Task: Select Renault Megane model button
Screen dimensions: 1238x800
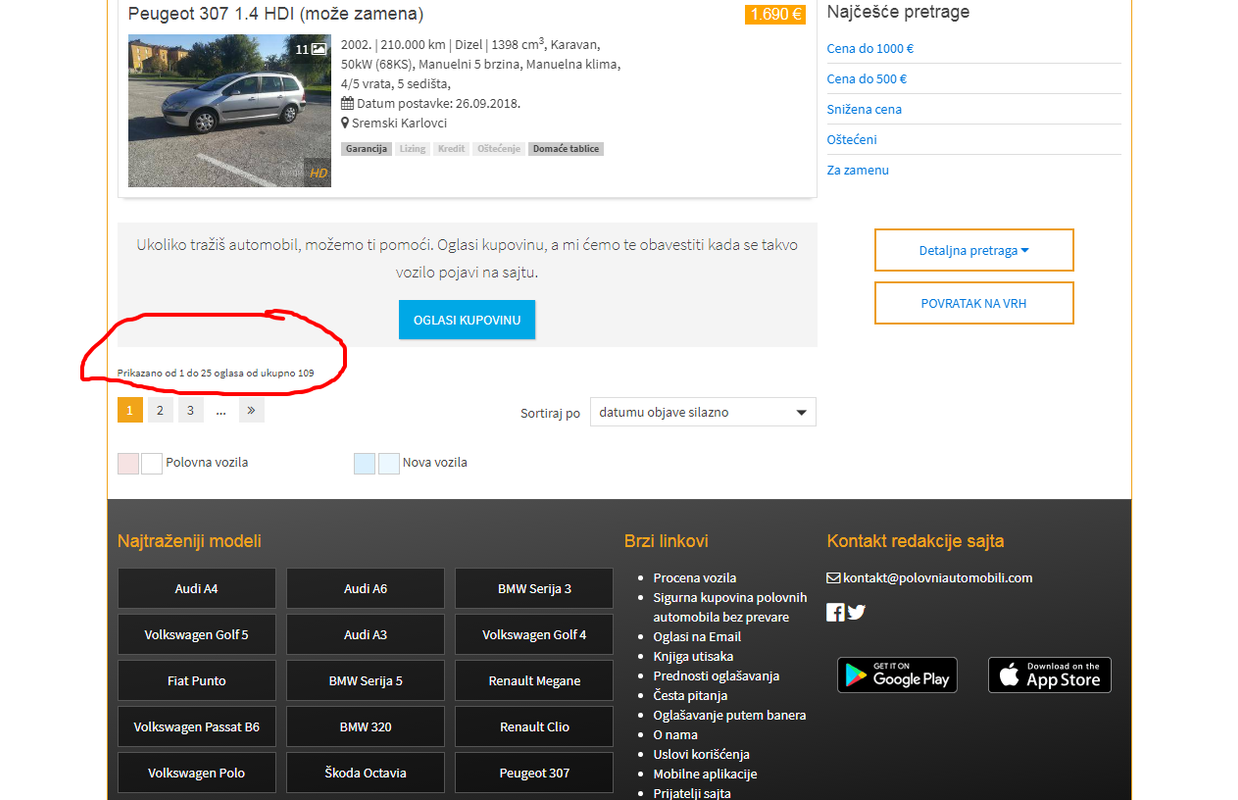Action: (x=534, y=680)
